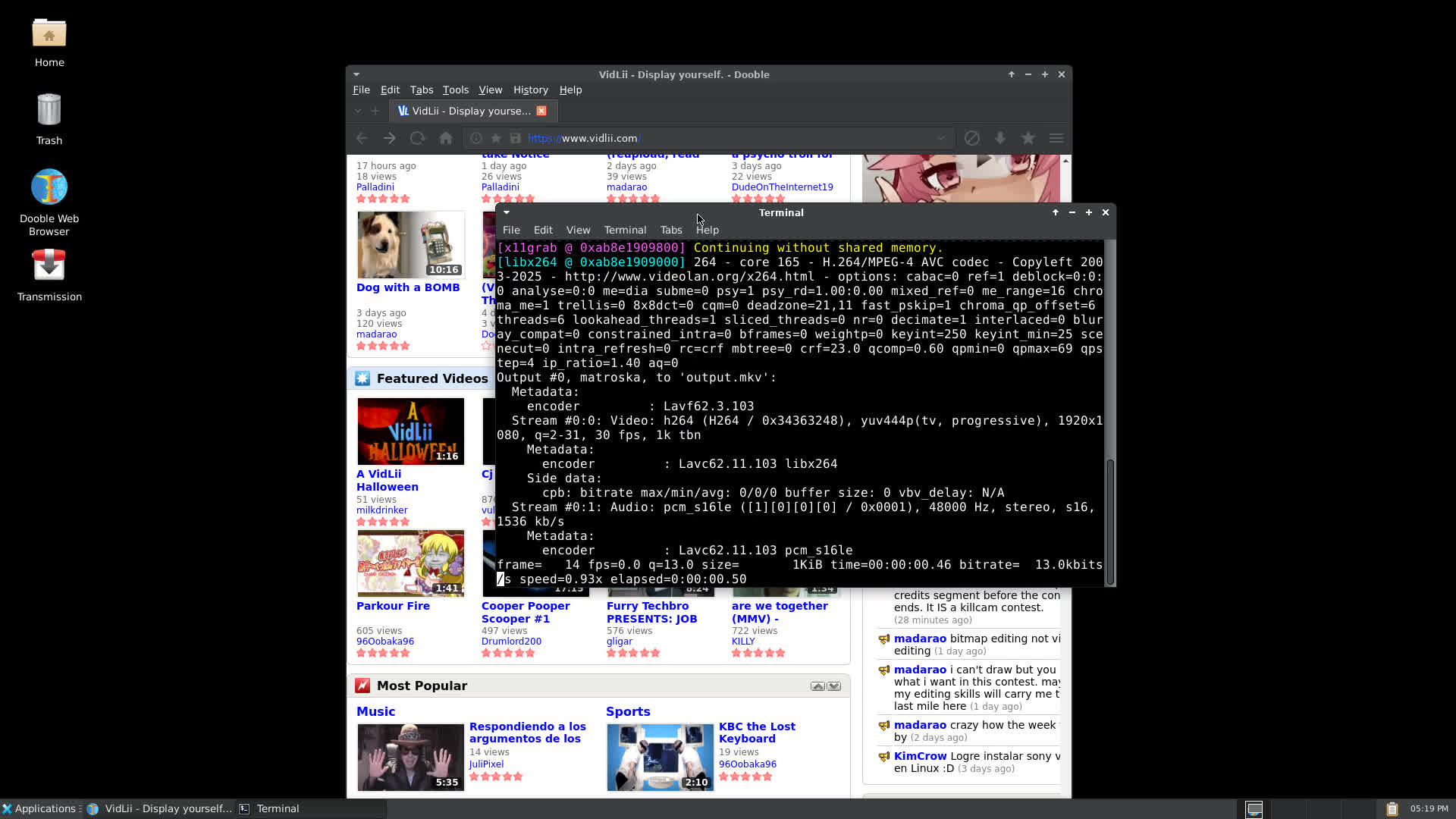Viewport: 1456px width, 819px height.
Task: Click Parkour Fire thumbnail
Action: click(411, 563)
